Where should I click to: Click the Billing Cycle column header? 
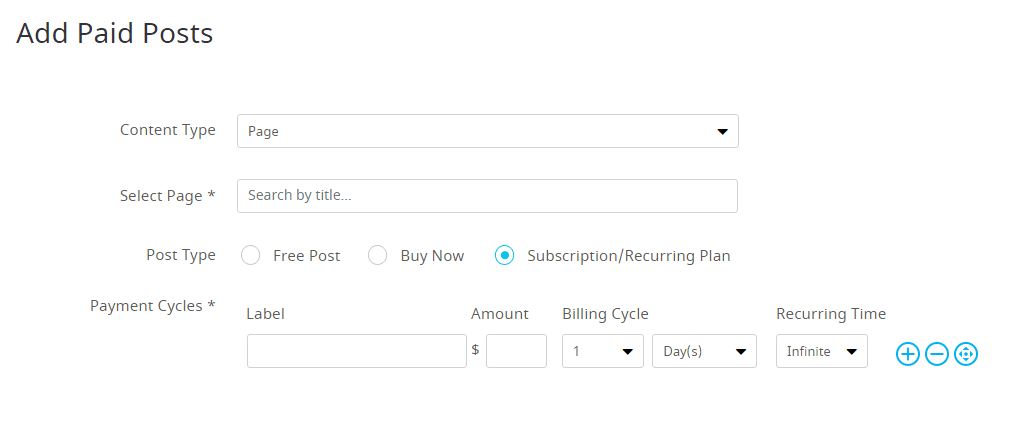(605, 314)
